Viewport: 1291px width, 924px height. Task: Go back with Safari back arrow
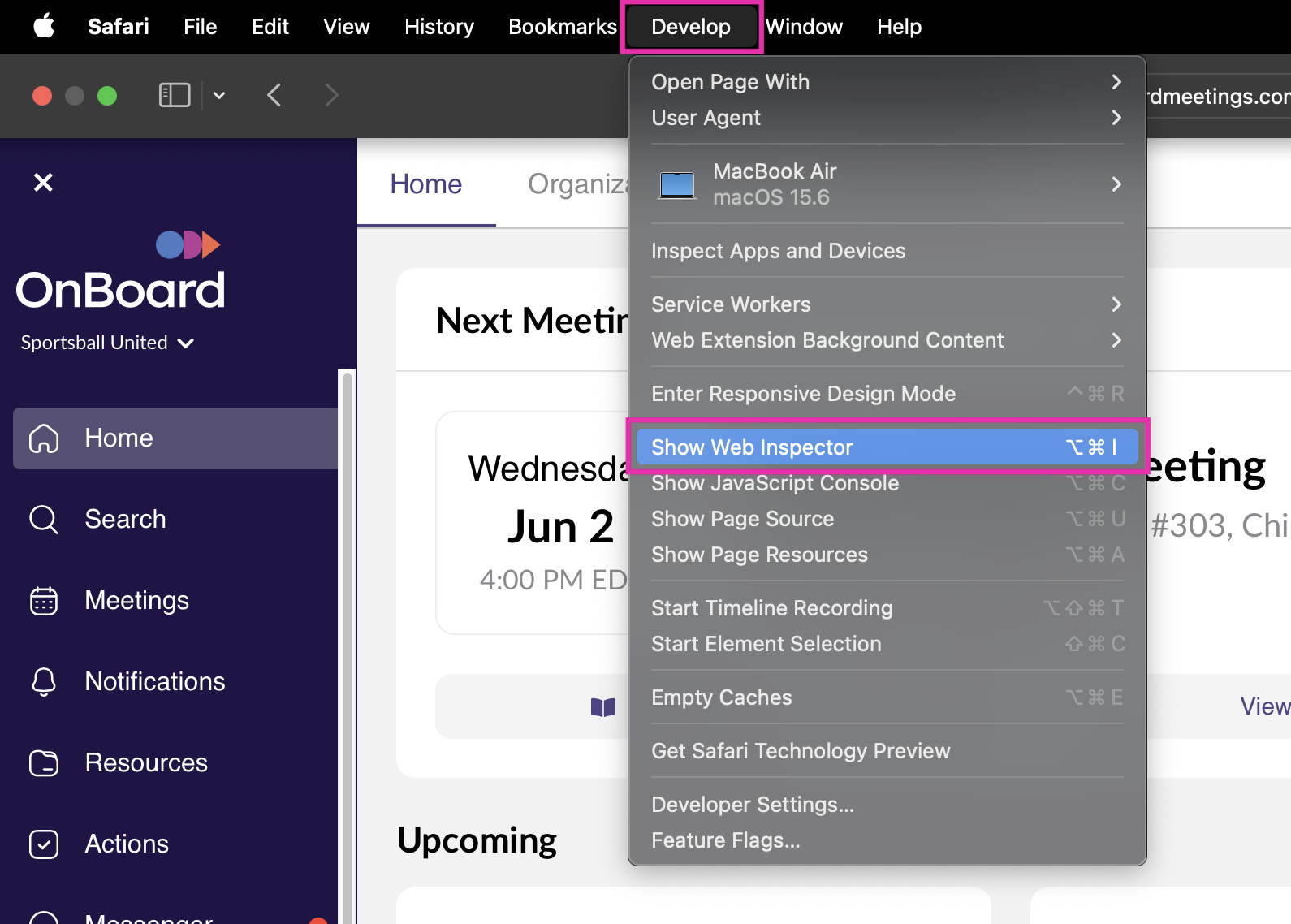274,96
